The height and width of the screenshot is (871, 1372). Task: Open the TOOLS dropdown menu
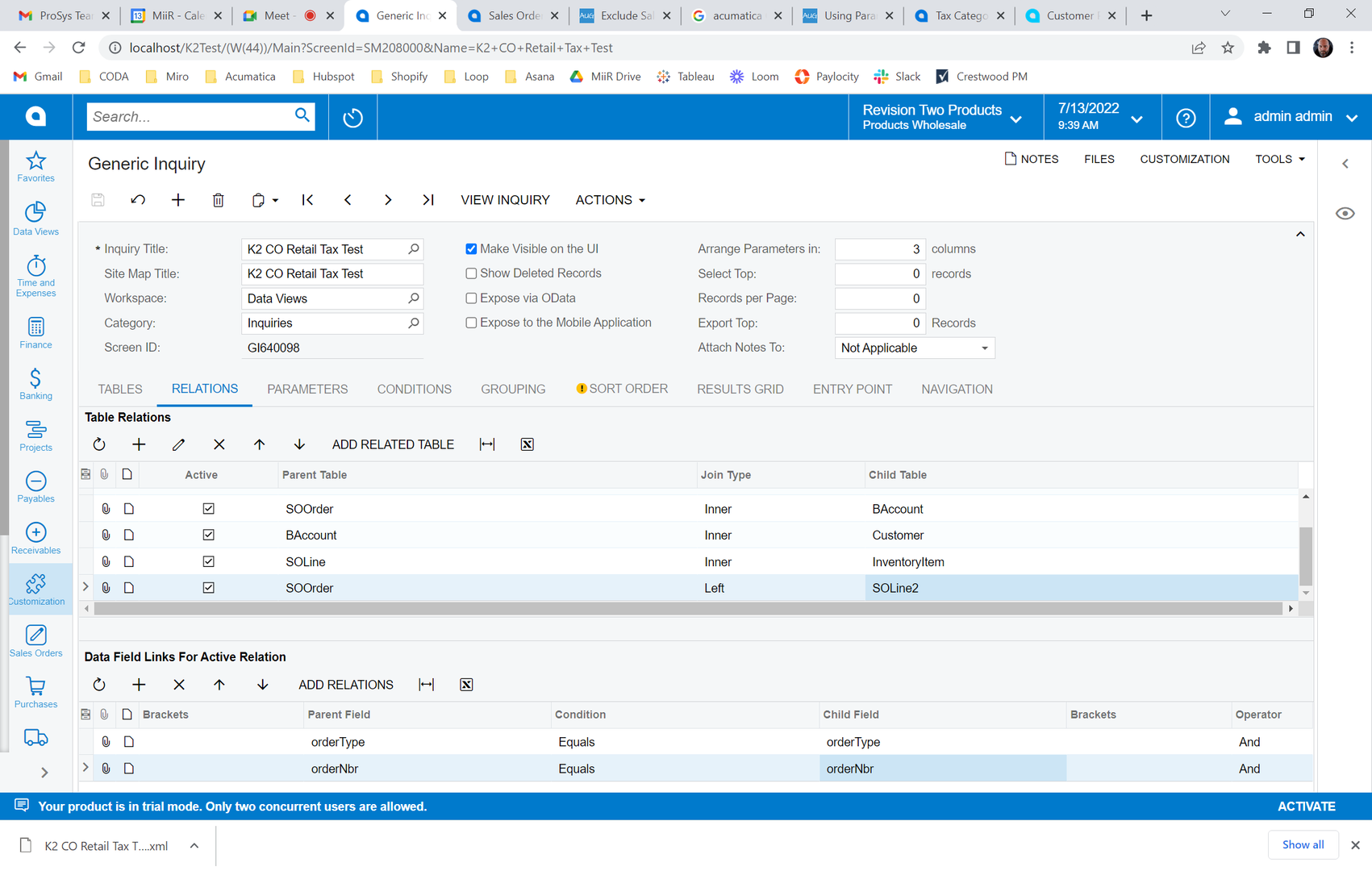coord(1279,159)
